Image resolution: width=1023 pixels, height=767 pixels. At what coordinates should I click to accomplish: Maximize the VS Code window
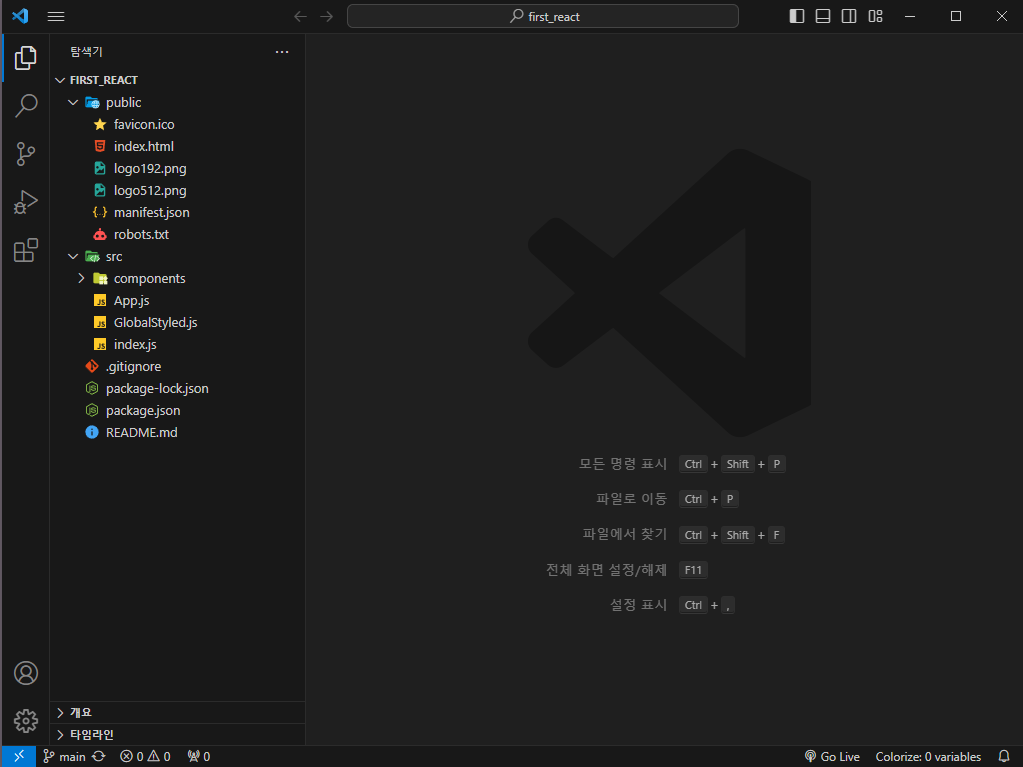point(956,16)
